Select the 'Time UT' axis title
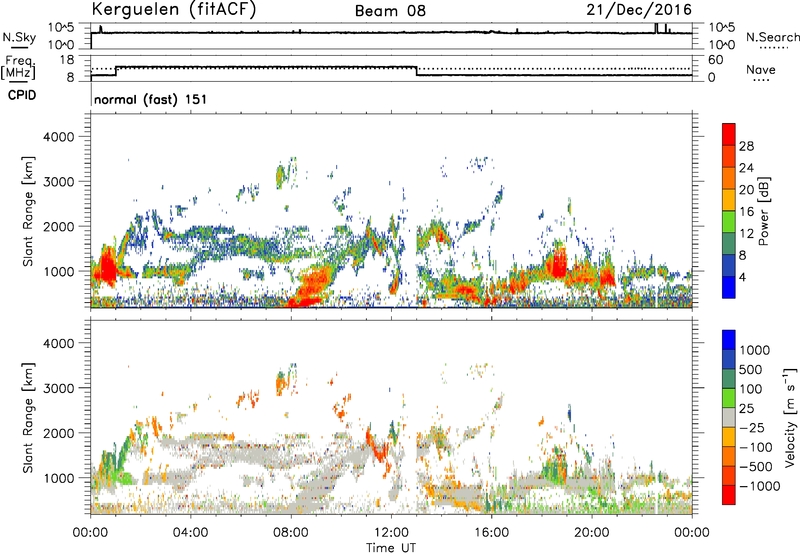Screen dimensions: 800x554 pos(391,548)
